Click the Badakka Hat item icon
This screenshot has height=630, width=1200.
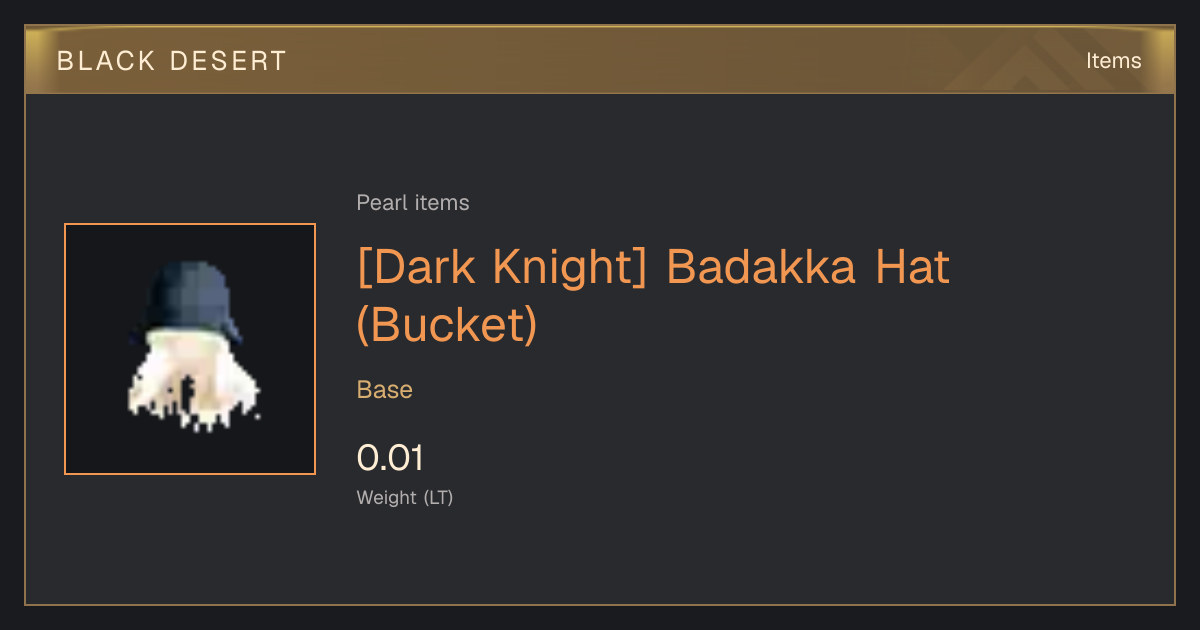[x=190, y=349]
